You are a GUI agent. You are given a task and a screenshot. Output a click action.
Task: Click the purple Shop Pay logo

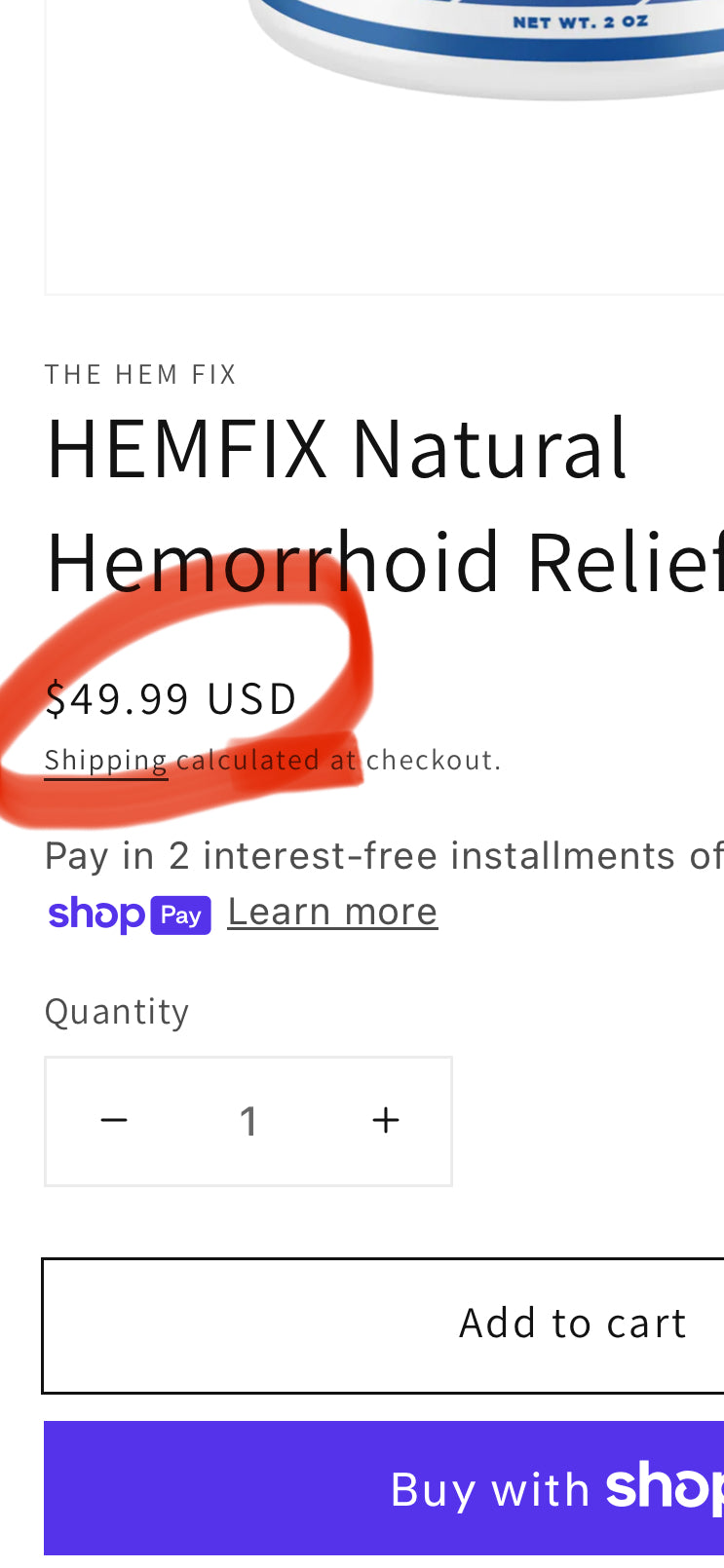pos(129,915)
